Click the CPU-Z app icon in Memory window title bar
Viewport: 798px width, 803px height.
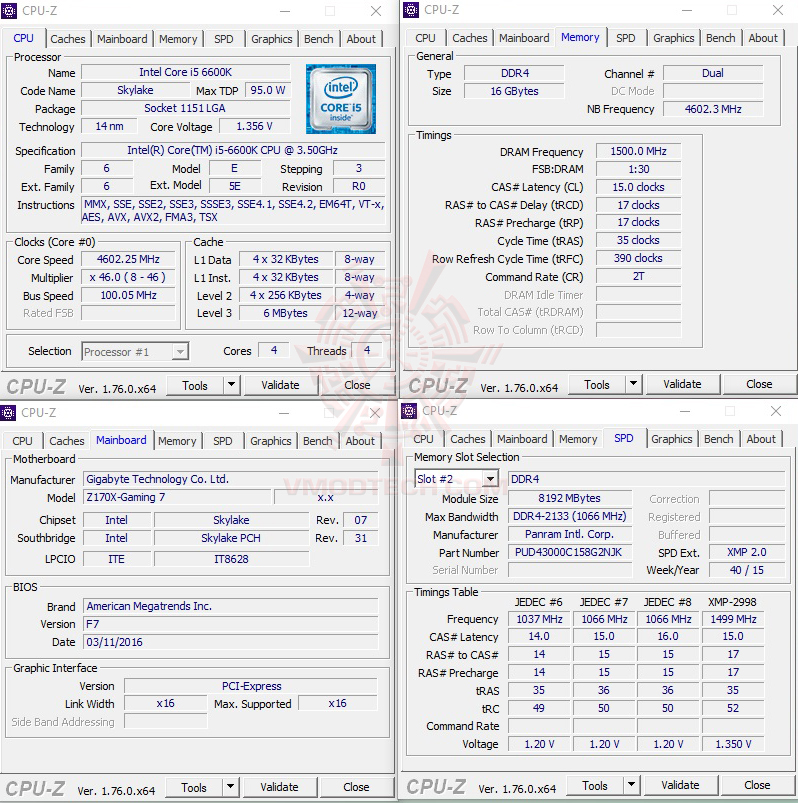(411, 10)
